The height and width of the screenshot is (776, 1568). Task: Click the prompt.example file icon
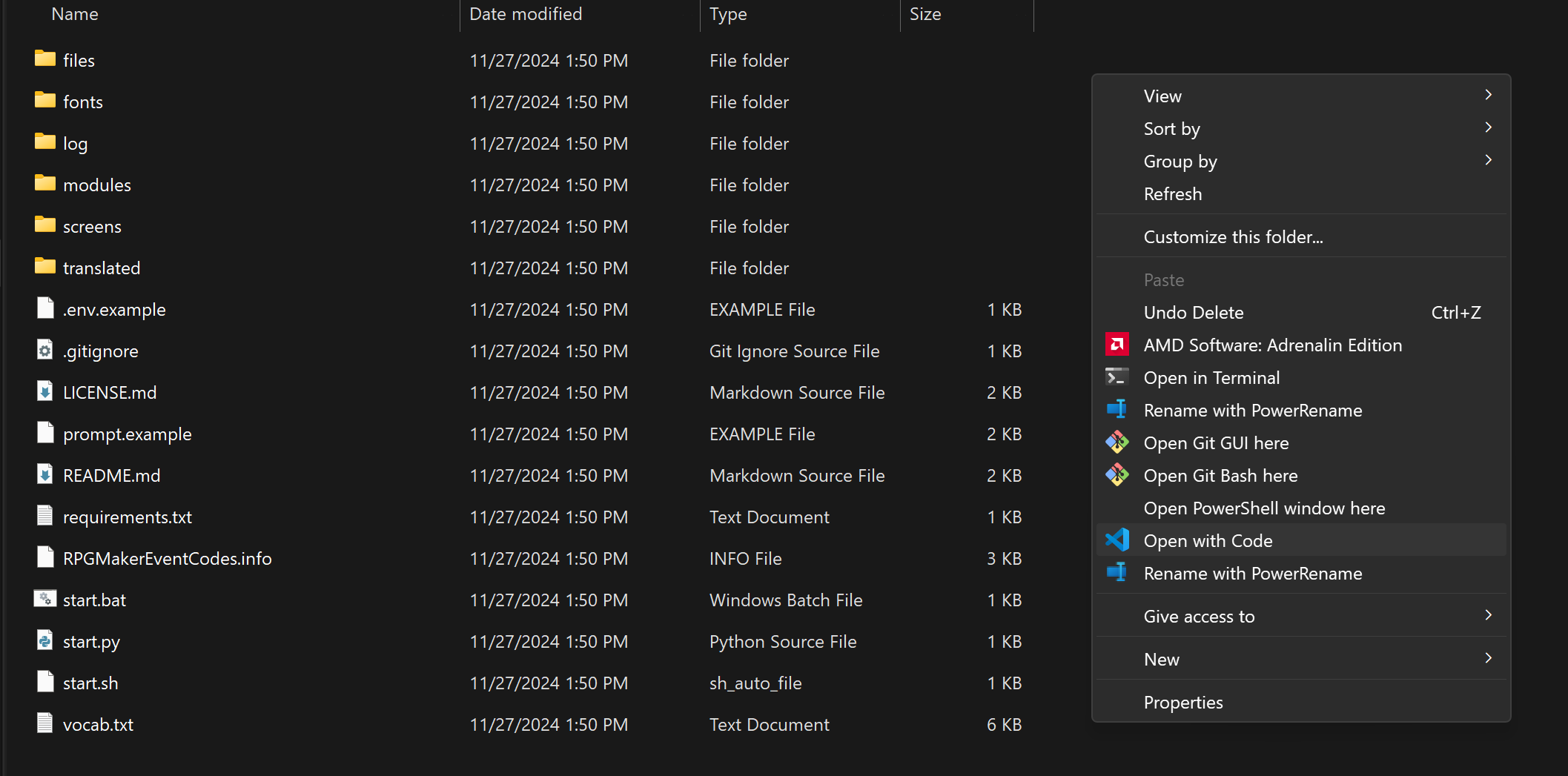(x=45, y=433)
